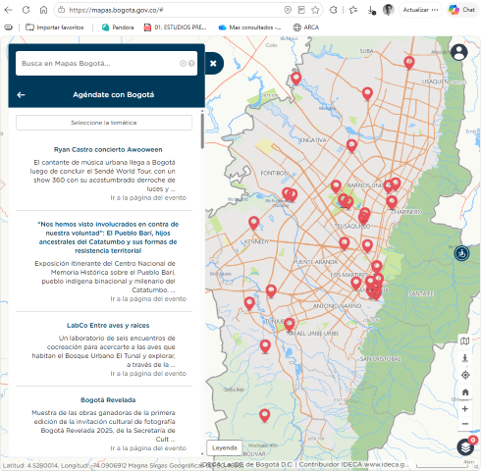Open the favorites list icon
481x471 pixels.
coord(353,10)
